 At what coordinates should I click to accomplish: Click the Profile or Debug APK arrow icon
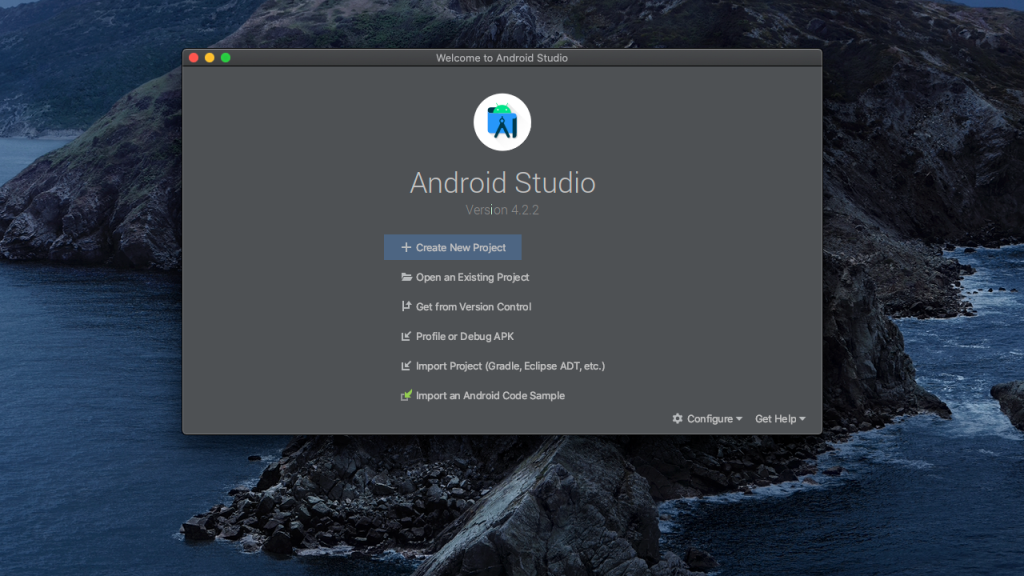(406, 336)
